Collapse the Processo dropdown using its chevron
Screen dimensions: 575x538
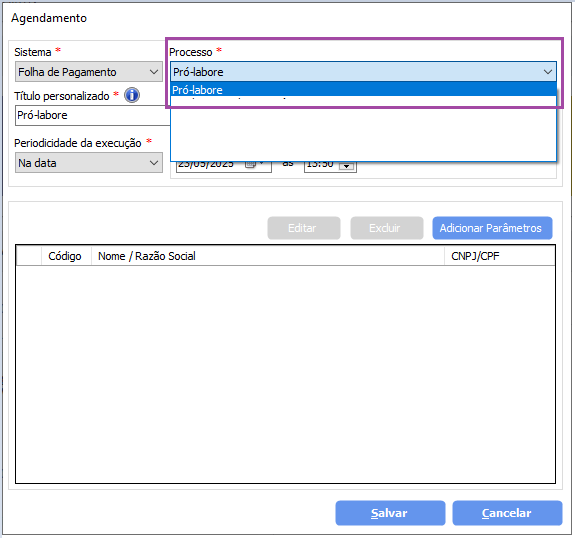548,72
